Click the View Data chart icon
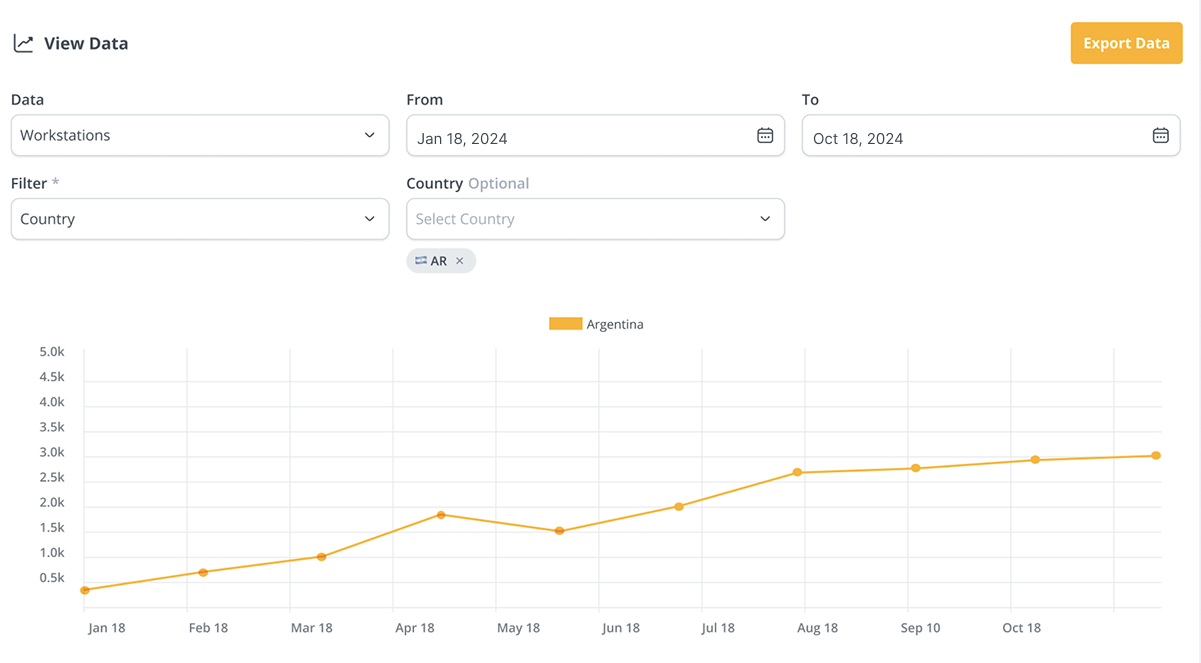Screen dimensions: 1201x663 pos(23,44)
